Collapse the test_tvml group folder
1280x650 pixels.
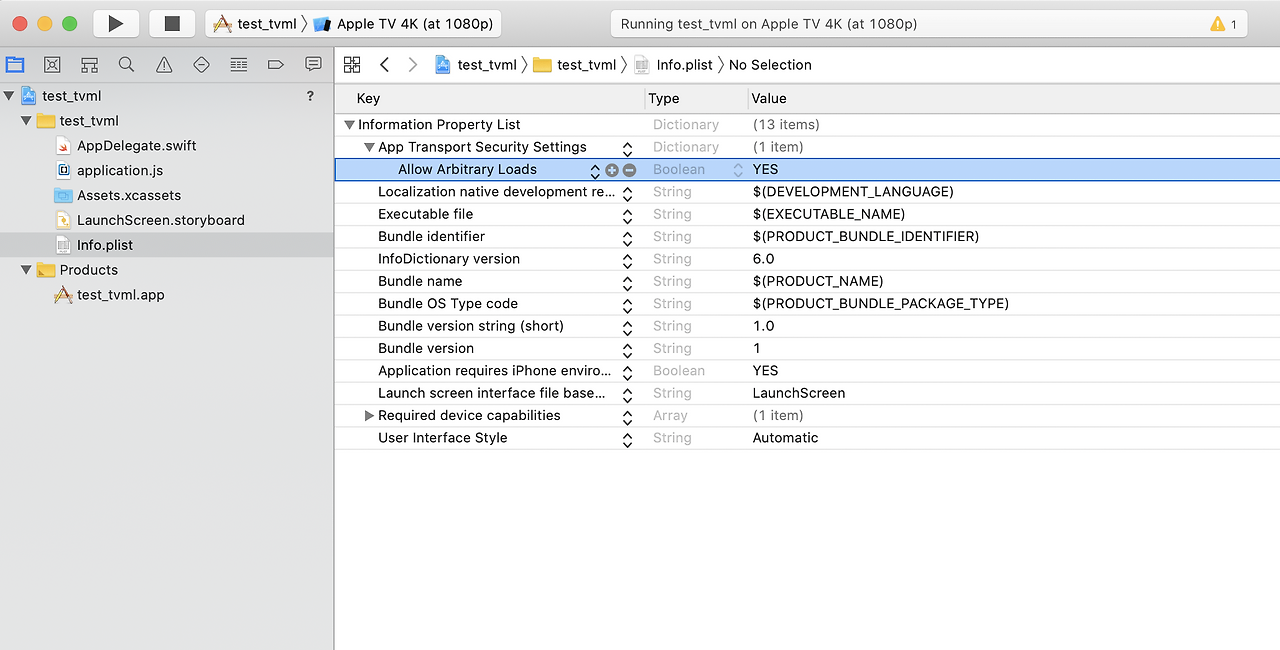(26, 121)
